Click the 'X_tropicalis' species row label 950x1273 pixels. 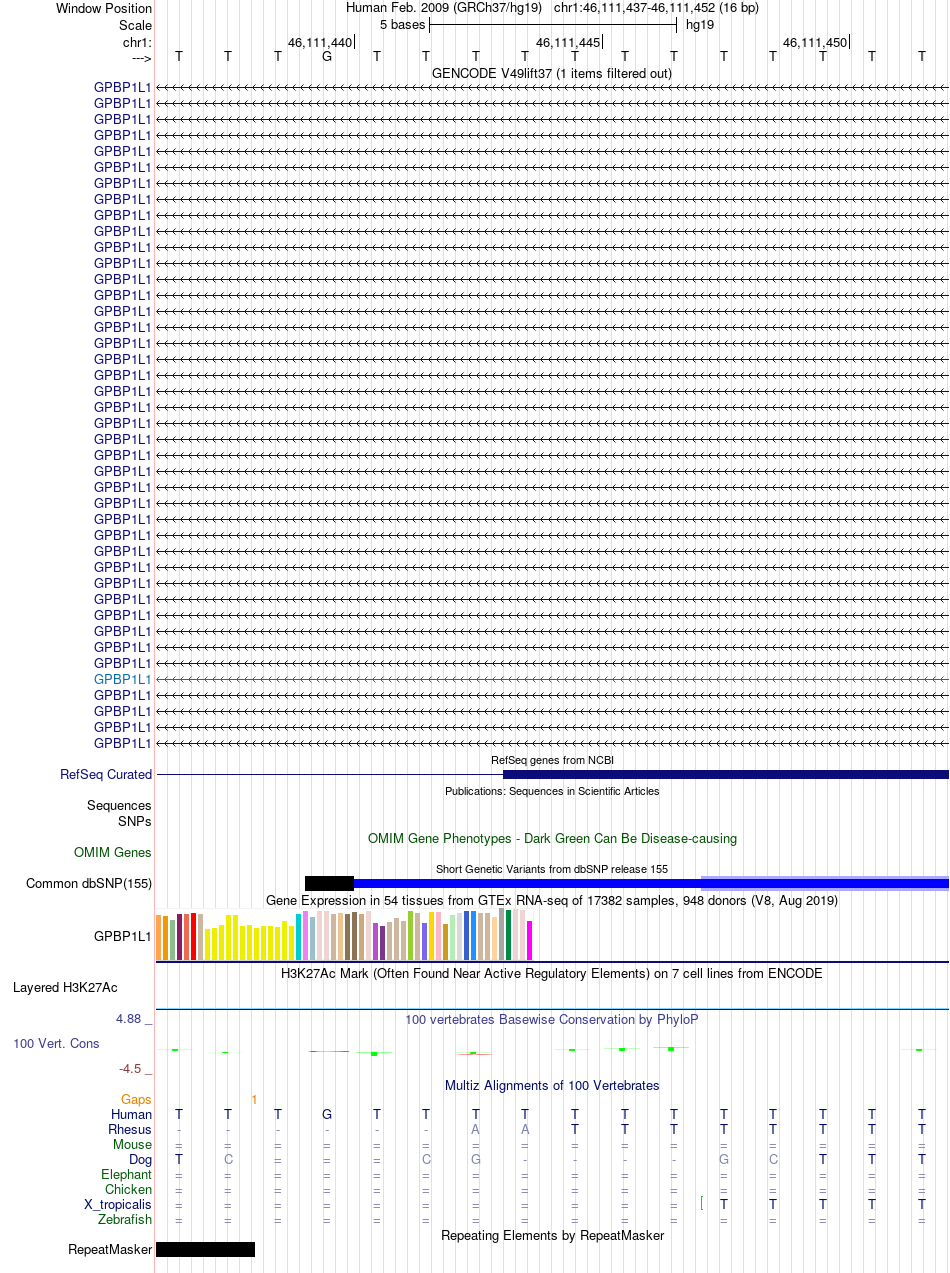pyautogui.click(x=118, y=1204)
